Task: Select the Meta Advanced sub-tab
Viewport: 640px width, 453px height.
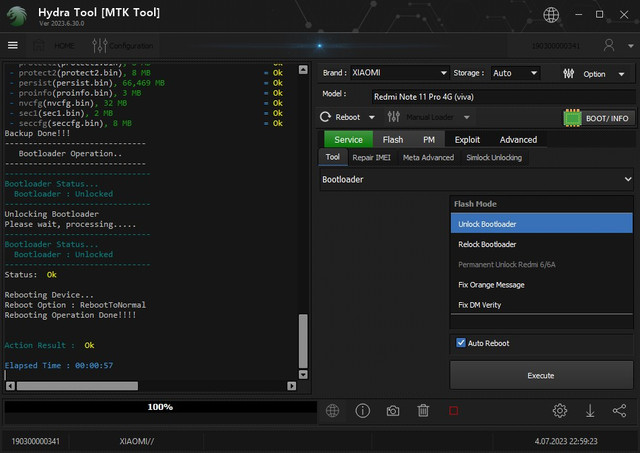Action: (x=428, y=158)
